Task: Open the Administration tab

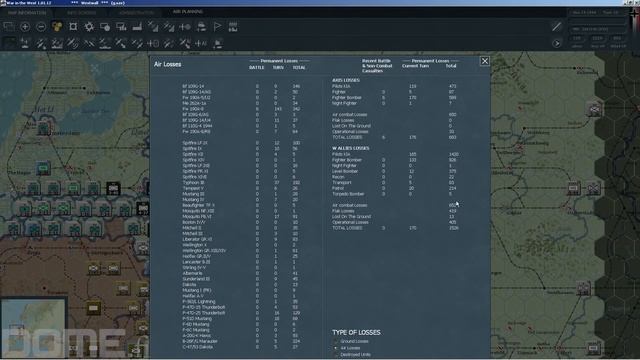Action: (x=136, y=13)
